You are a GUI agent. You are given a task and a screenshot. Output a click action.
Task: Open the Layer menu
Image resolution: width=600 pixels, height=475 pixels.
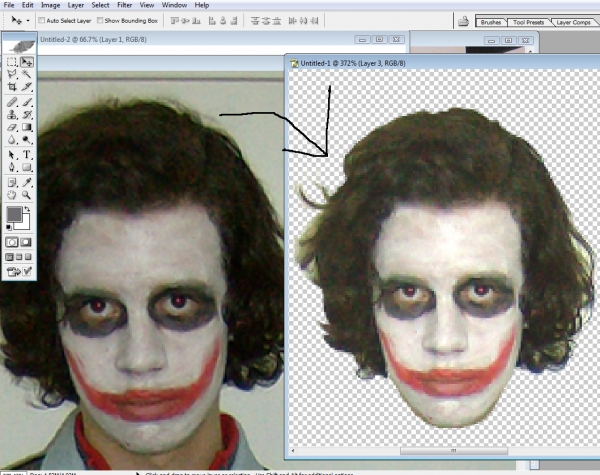click(x=76, y=5)
